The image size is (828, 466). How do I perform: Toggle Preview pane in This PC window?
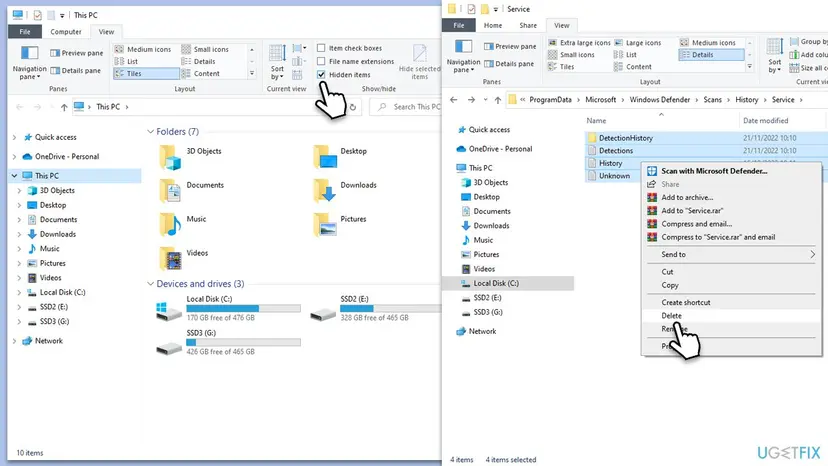[77, 53]
